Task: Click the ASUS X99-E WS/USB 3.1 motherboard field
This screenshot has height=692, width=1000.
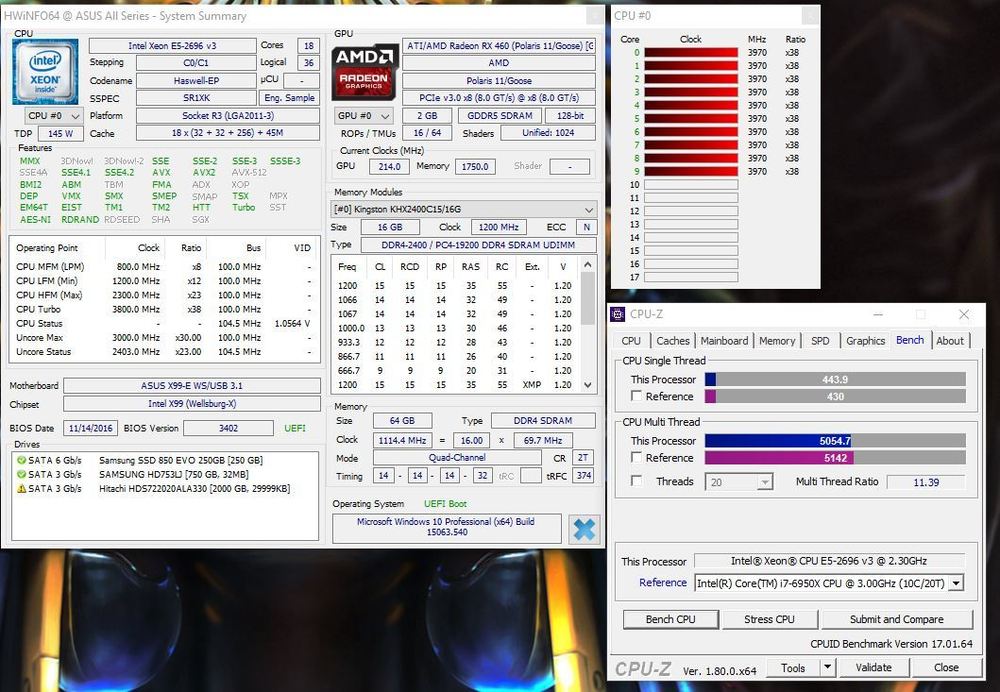Action: 192,386
